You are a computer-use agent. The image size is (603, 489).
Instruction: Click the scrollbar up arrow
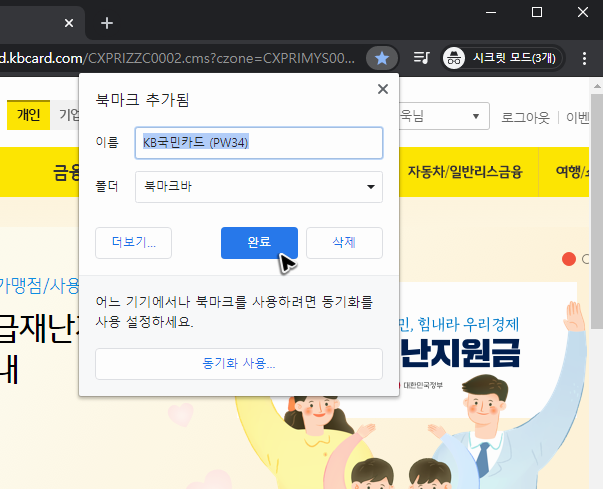596,86
